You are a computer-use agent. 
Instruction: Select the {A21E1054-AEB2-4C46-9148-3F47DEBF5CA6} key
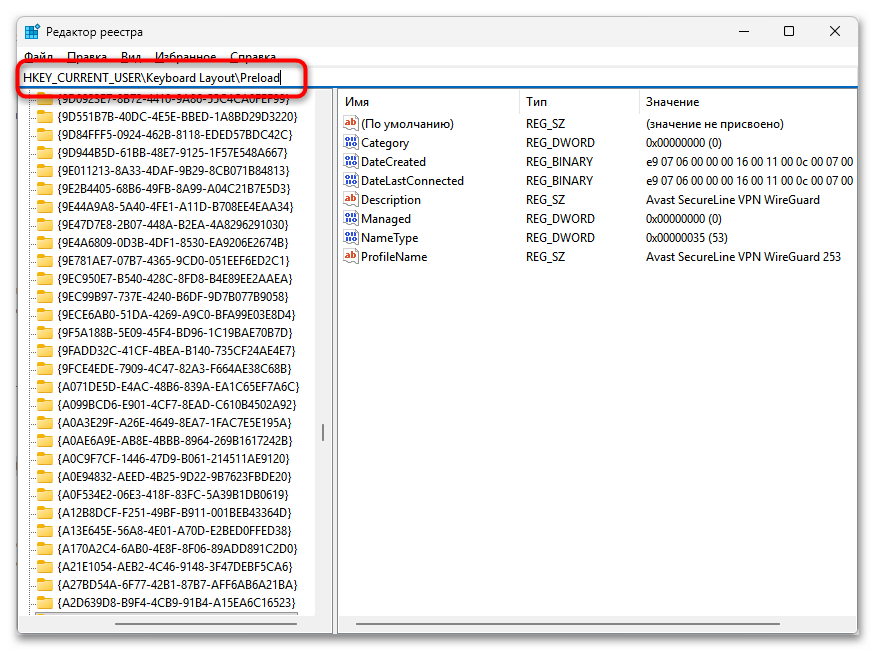click(x=175, y=566)
